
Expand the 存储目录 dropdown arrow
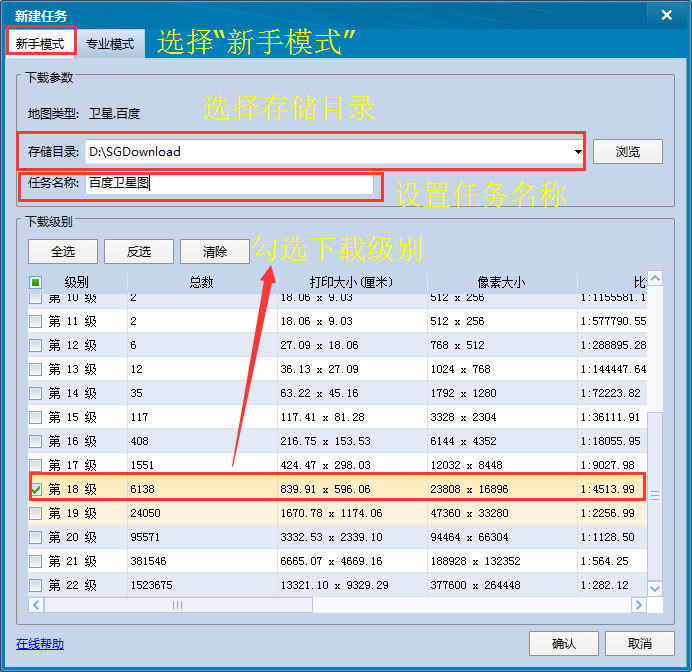[x=578, y=152]
